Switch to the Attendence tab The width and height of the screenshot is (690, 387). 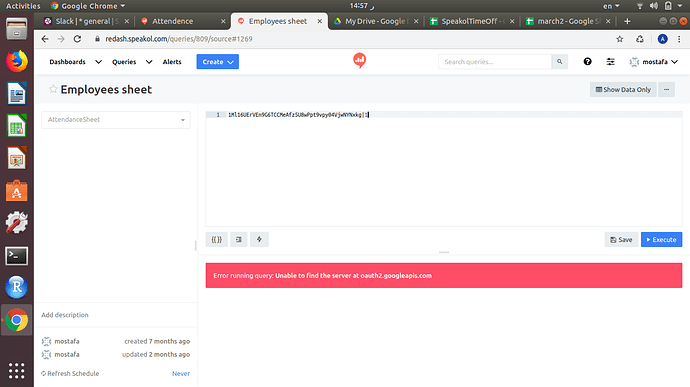pos(172,21)
